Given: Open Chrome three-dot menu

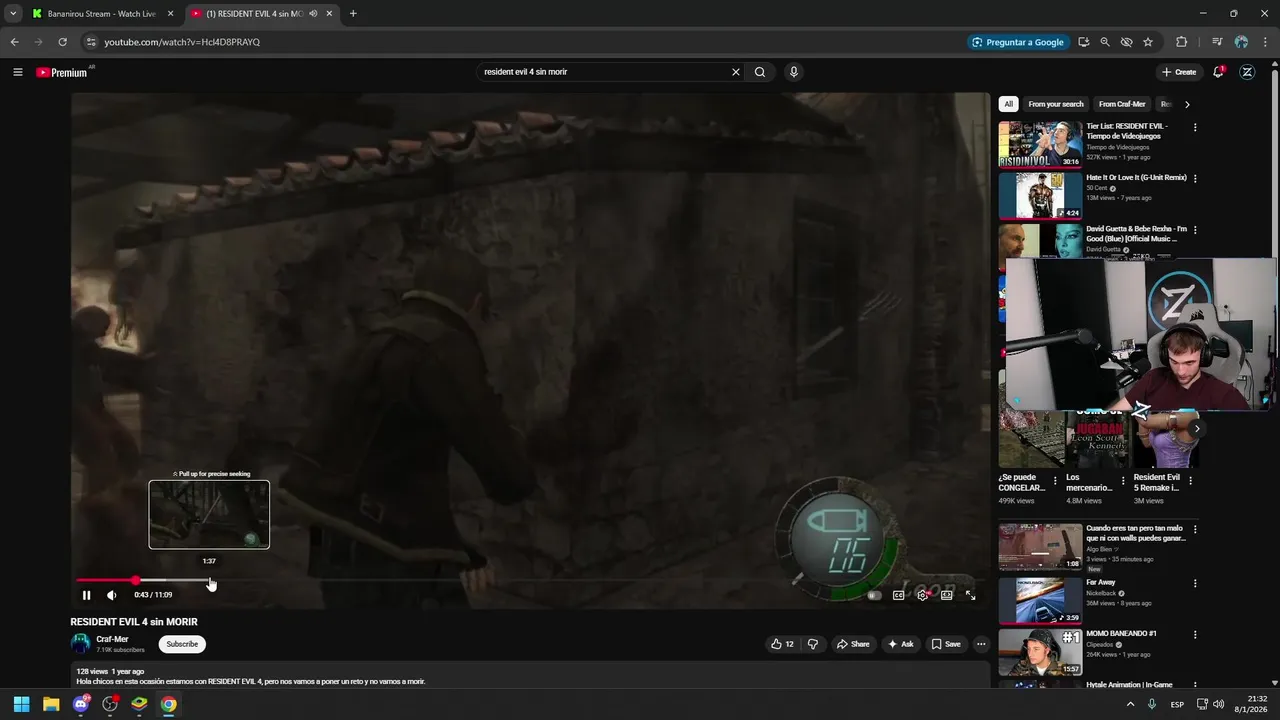Looking at the screenshot, I should 1265,42.
